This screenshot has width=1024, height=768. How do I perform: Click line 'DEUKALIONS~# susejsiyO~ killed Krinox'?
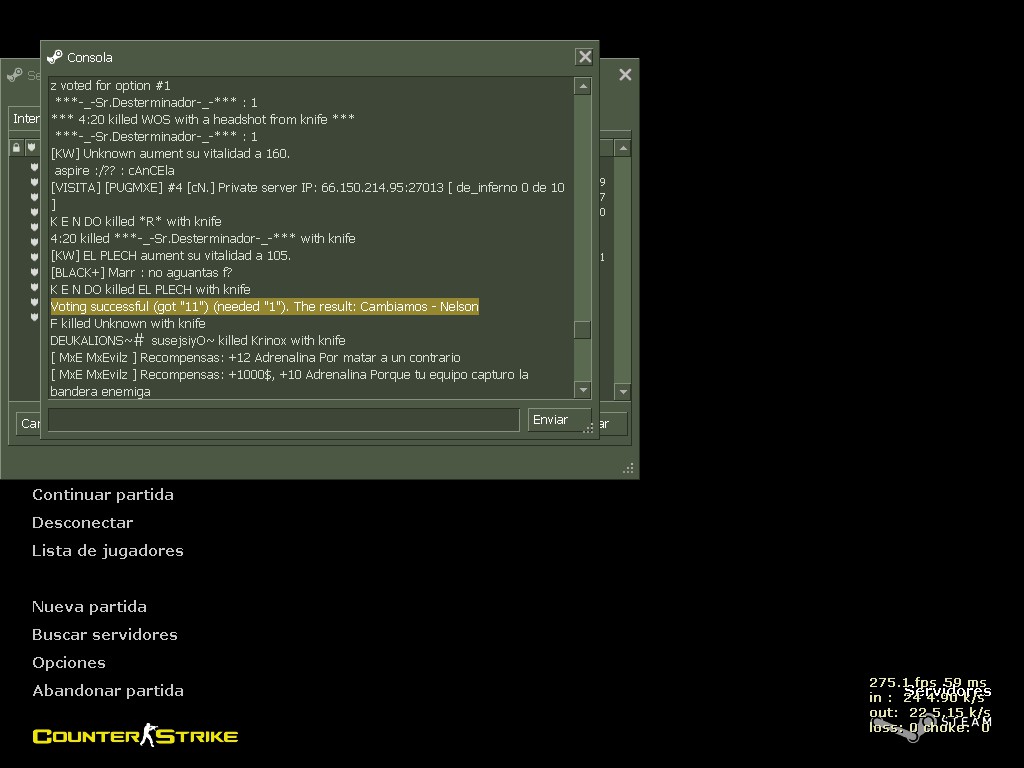point(198,340)
